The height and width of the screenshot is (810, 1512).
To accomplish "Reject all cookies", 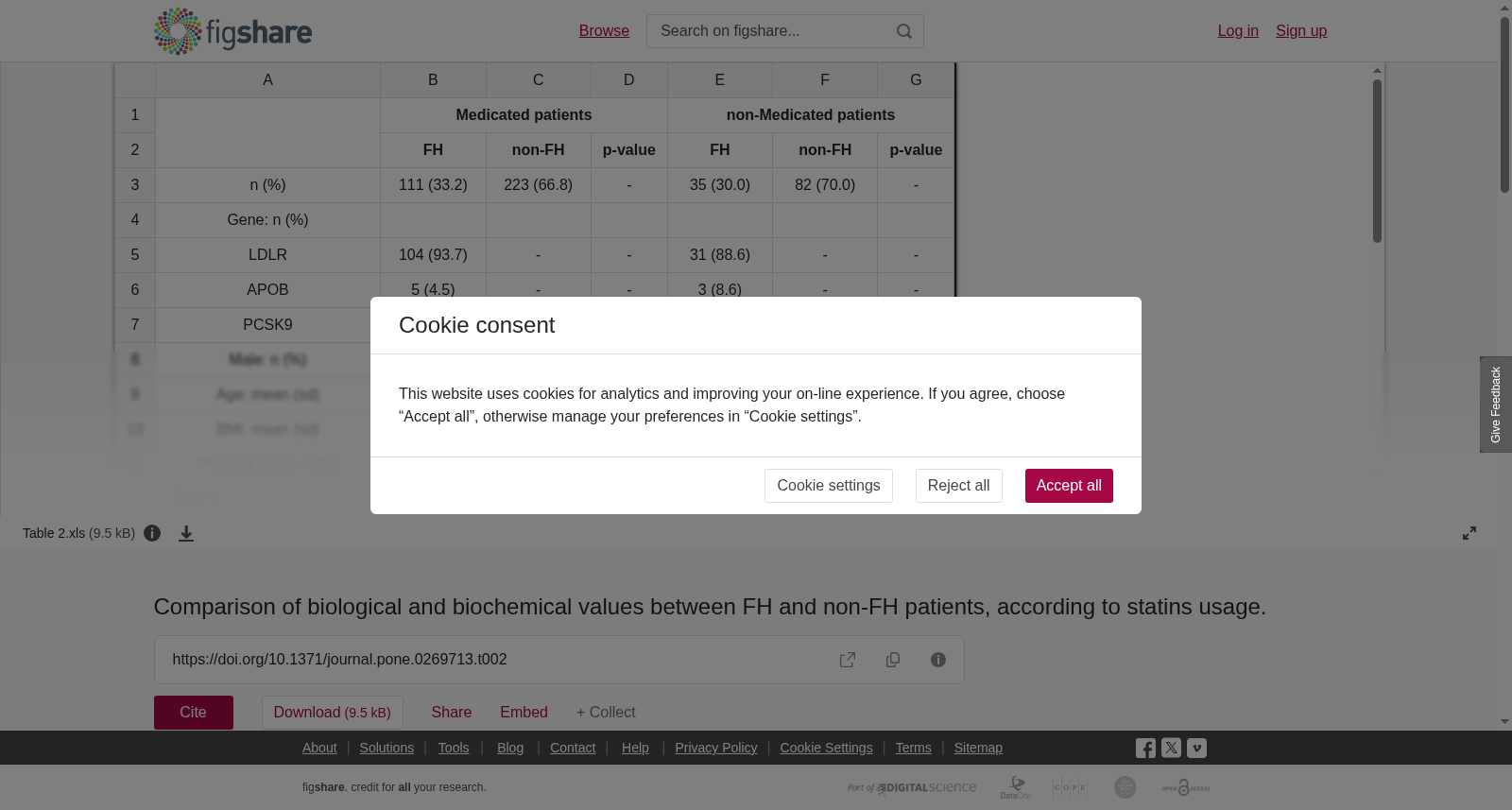I will pyautogui.click(x=958, y=486).
